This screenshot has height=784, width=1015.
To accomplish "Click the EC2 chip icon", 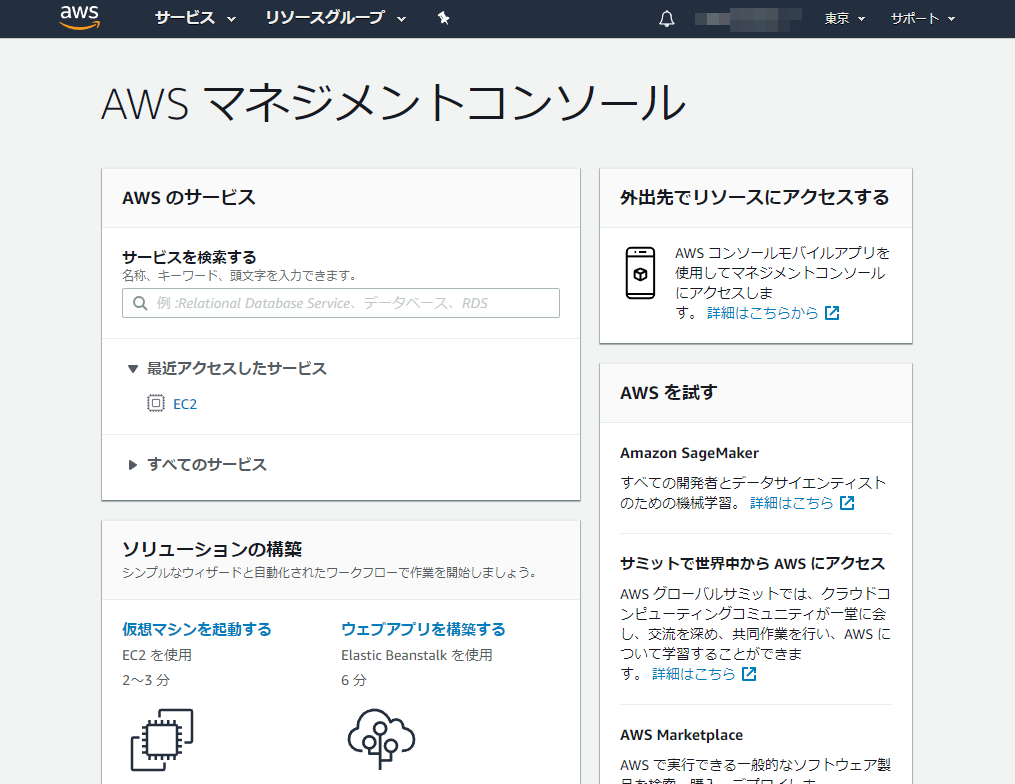I will pyautogui.click(x=155, y=403).
